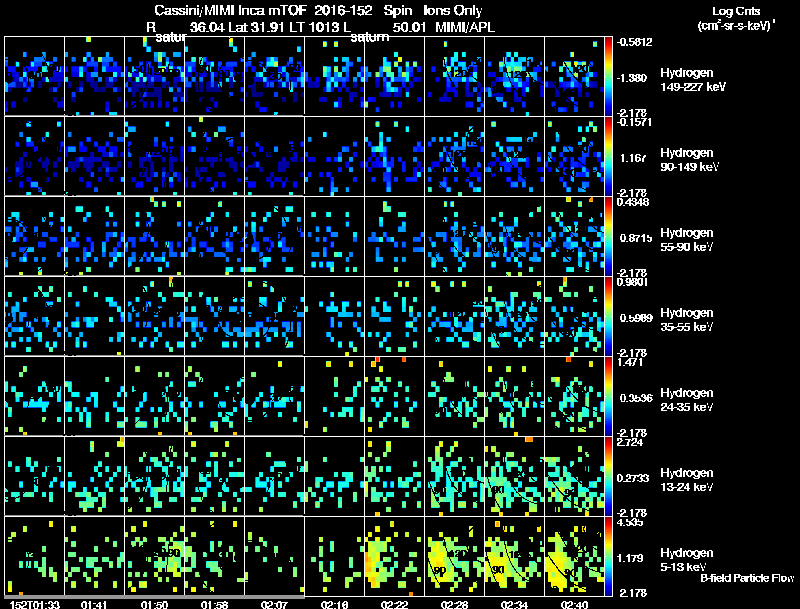Image resolution: width=800 pixels, height=609 pixels.
Task: Open the 24-35 keV panel above 02:16
Action: [x=335, y=396]
